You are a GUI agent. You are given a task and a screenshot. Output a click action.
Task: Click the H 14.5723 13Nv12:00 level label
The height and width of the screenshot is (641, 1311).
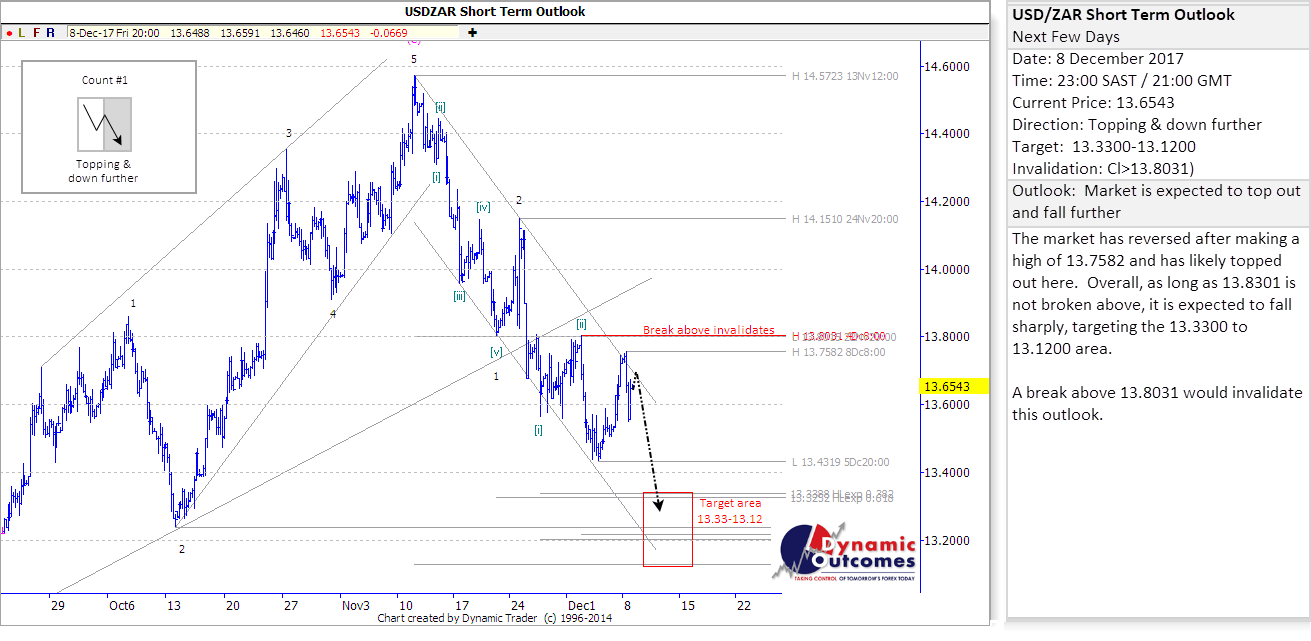pos(845,76)
